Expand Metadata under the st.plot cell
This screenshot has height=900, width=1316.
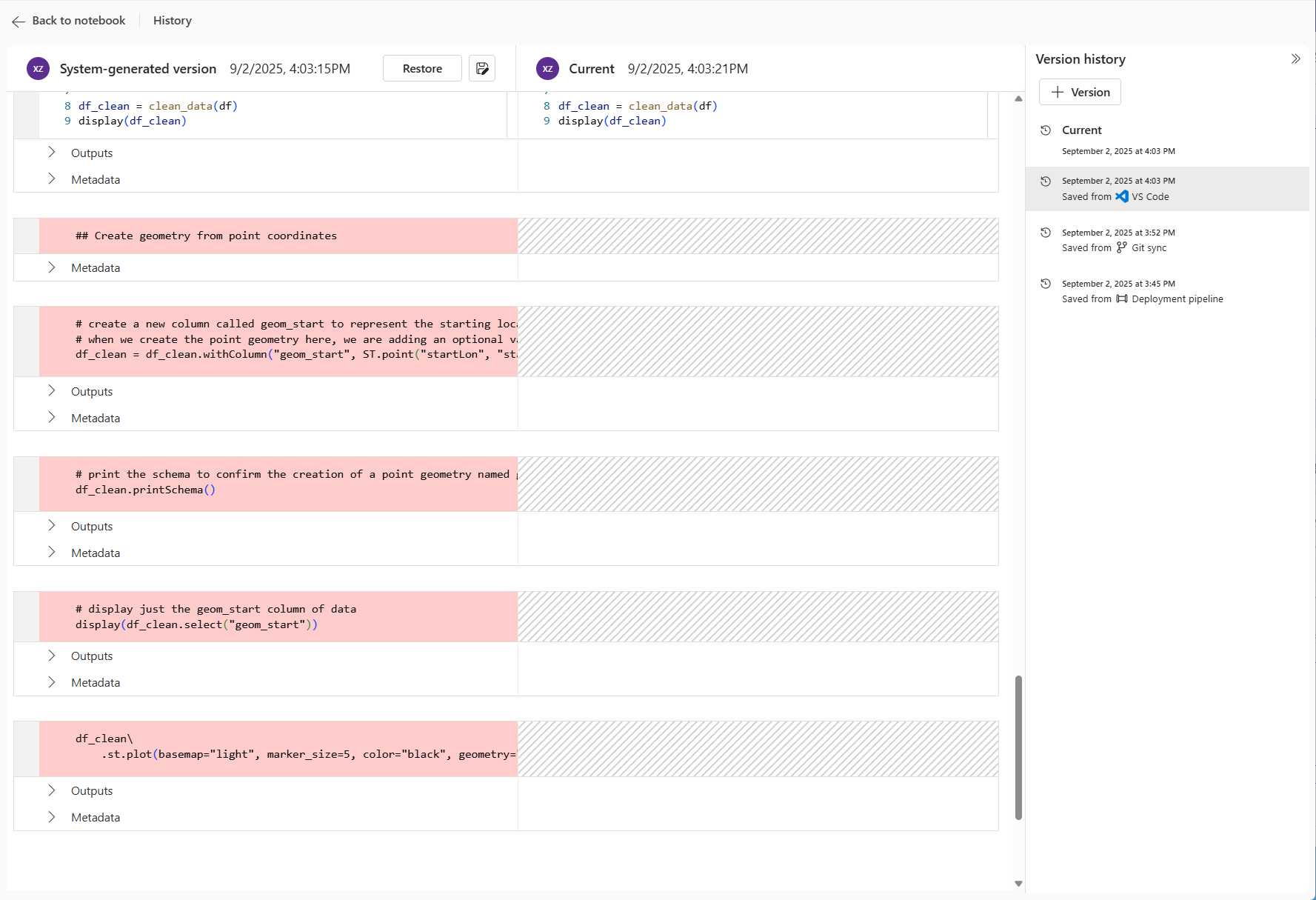[x=52, y=817]
